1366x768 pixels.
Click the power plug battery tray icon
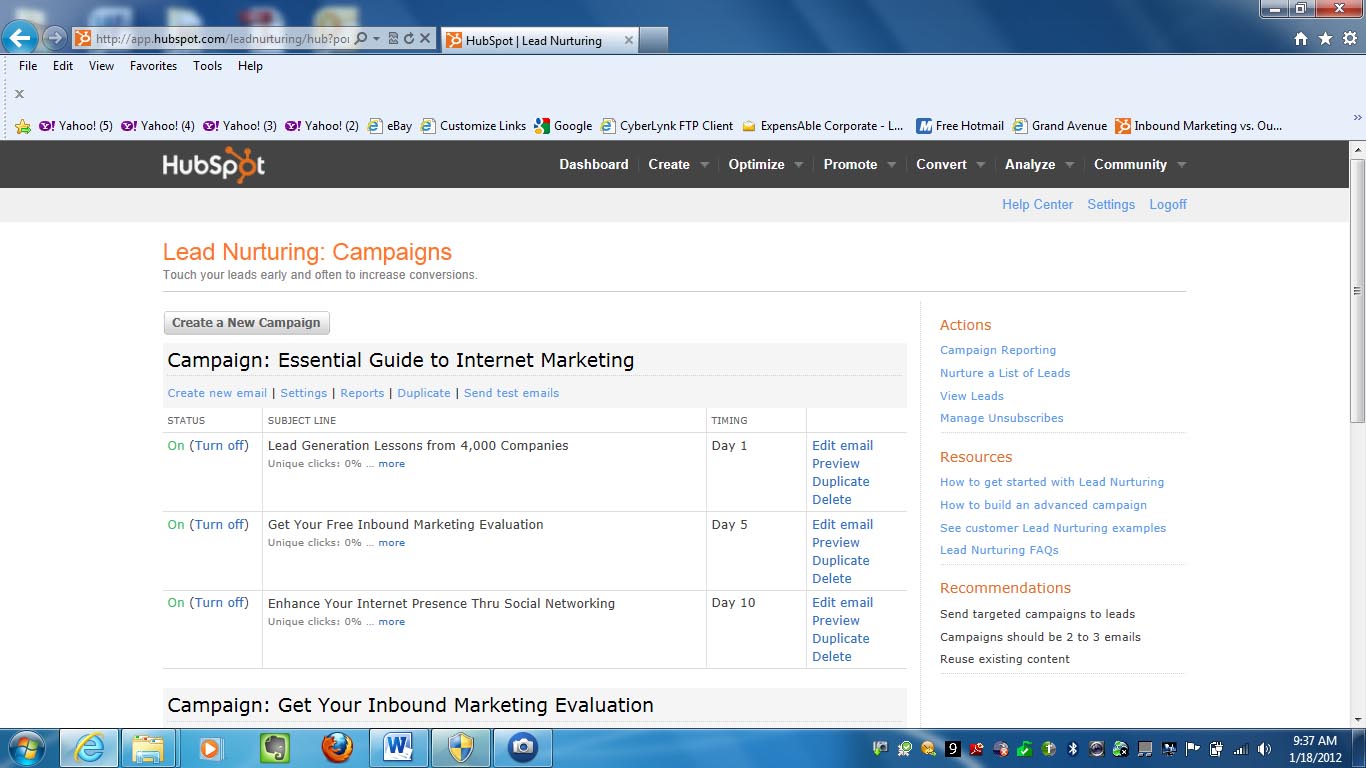1216,748
